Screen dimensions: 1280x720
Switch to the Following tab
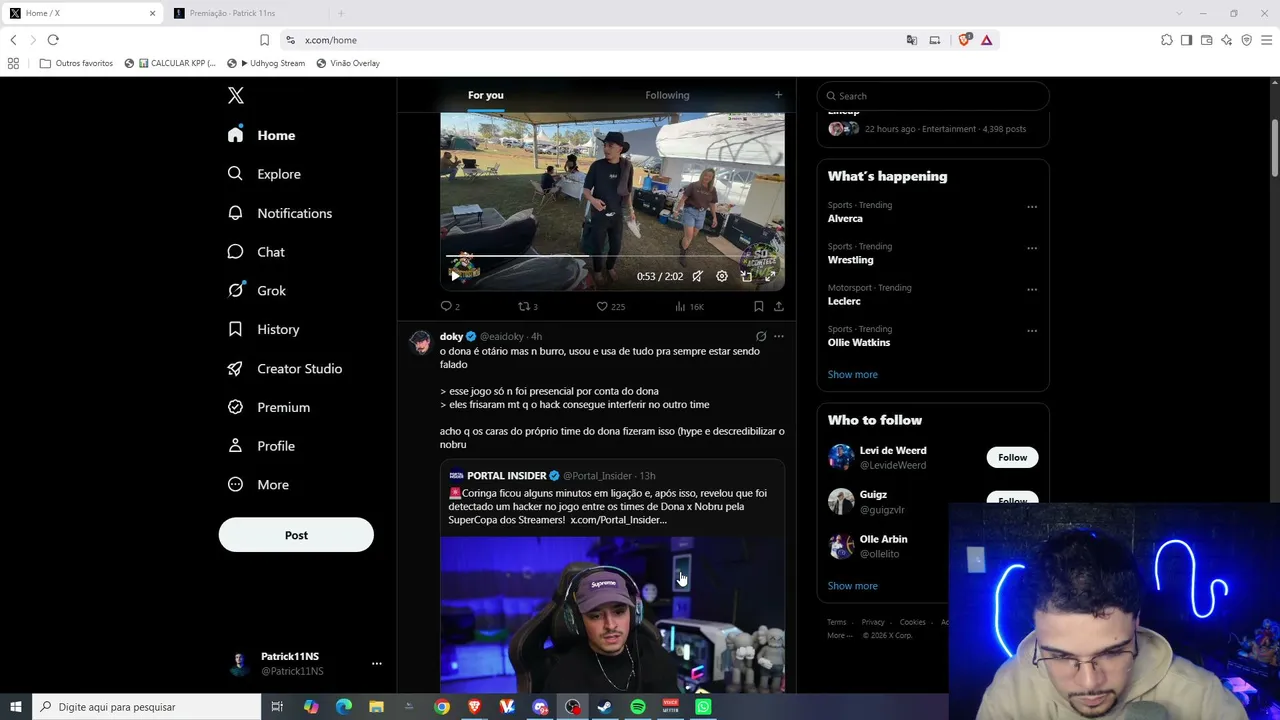(x=667, y=95)
